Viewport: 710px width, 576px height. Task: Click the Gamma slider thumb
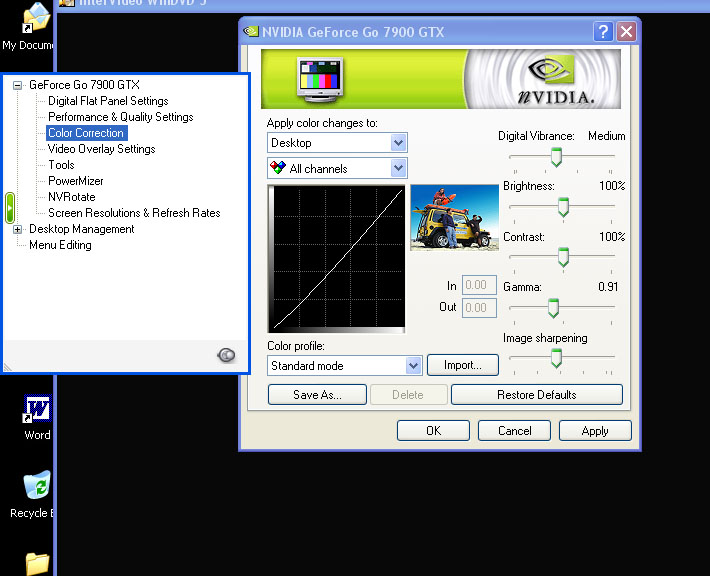tap(553, 308)
